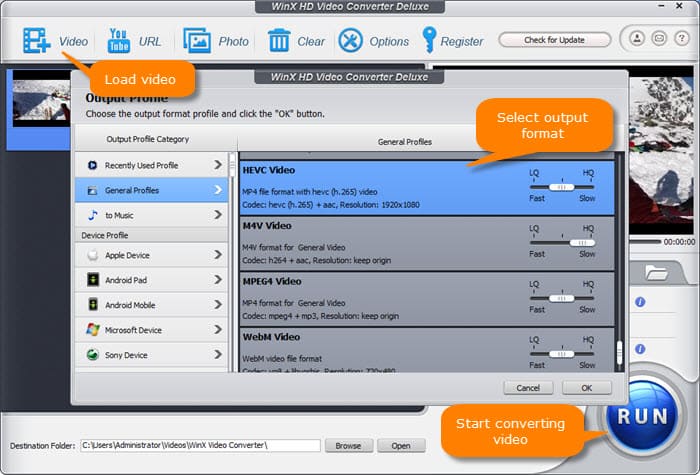Viewport: 700px width, 475px height.
Task: Adjust HEVC Video quality slider
Action: pyautogui.click(x=562, y=187)
